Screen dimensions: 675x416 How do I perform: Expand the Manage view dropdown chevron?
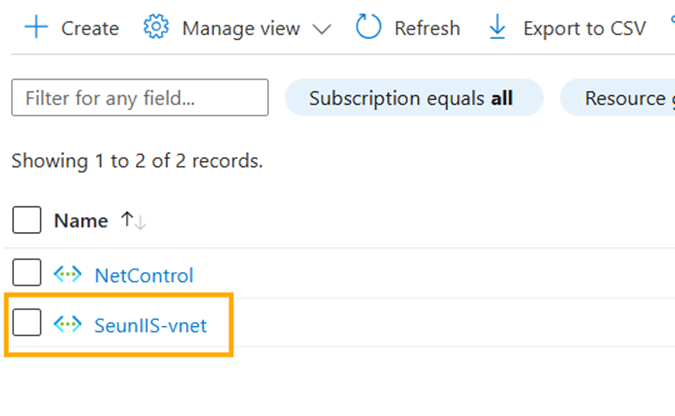click(321, 29)
